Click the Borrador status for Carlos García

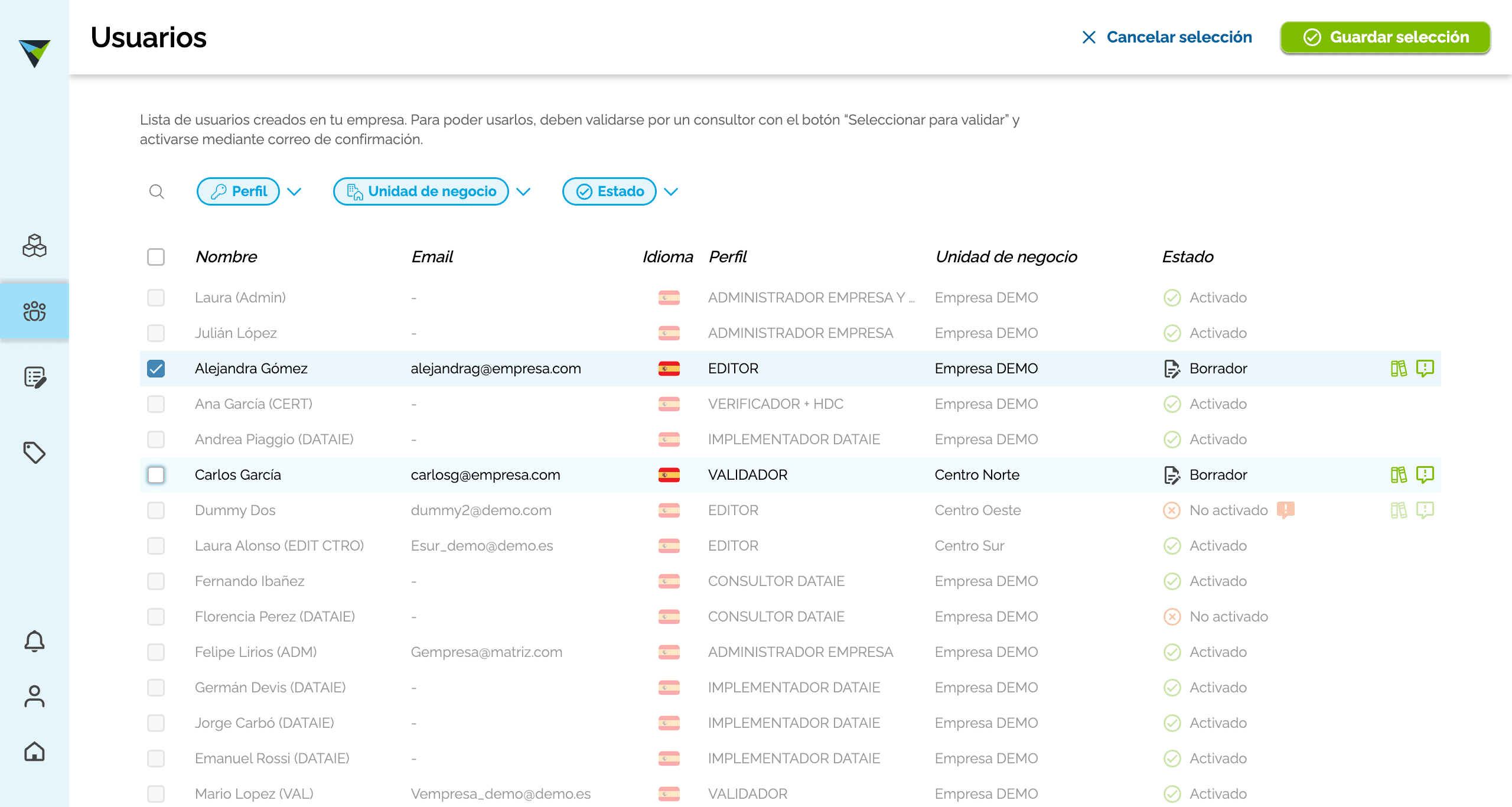click(1205, 475)
